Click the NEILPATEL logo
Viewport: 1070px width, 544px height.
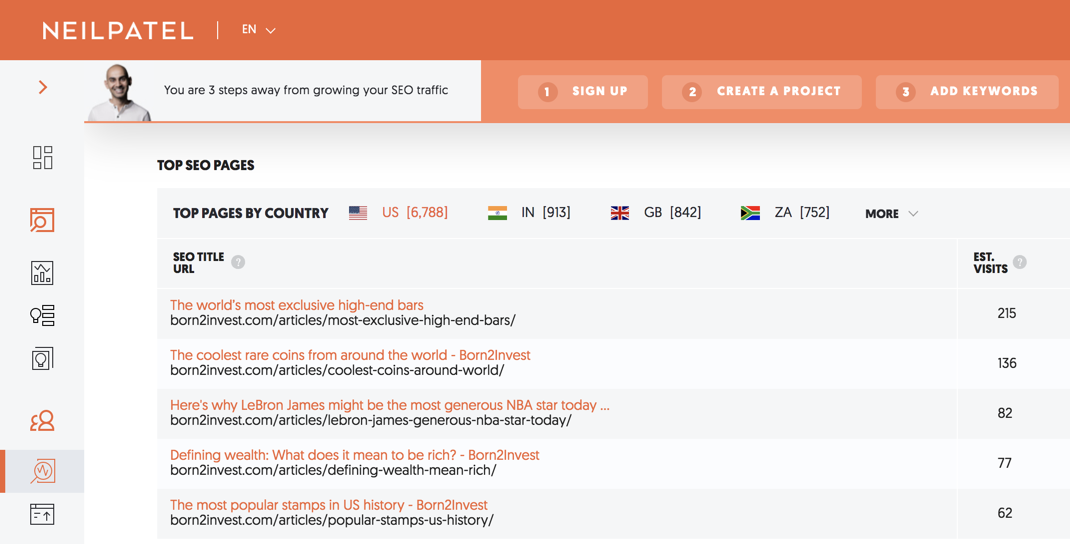118,30
